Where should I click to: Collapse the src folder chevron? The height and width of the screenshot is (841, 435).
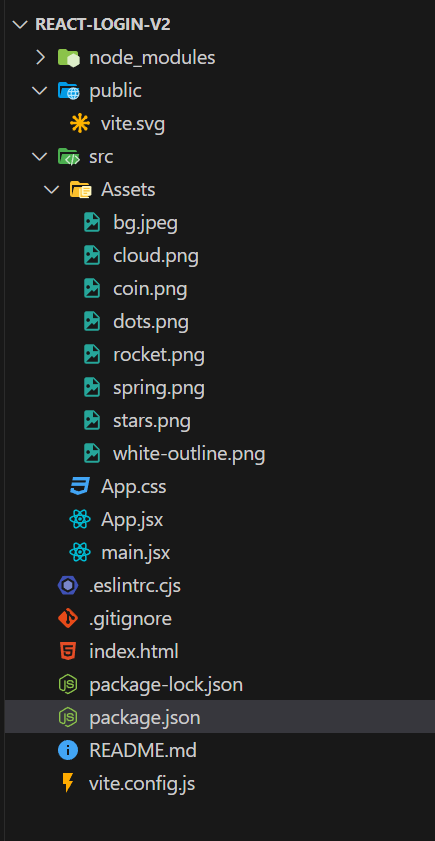[x=40, y=157]
